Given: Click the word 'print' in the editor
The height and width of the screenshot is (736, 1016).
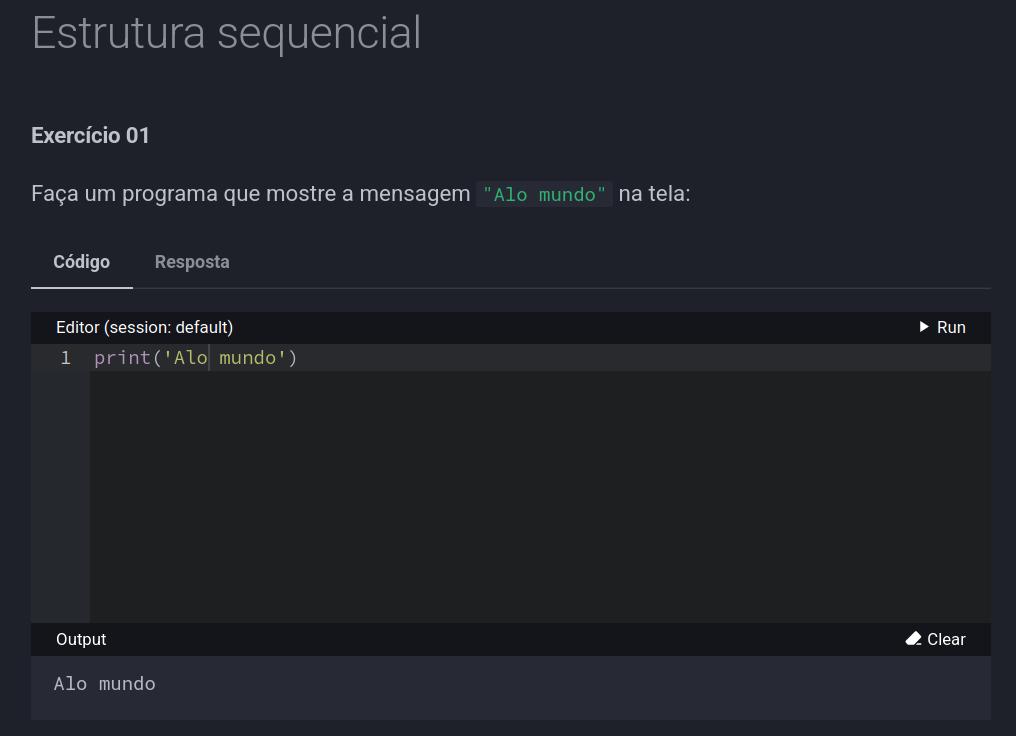Looking at the screenshot, I should pyautogui.click(x=122, y=358).
